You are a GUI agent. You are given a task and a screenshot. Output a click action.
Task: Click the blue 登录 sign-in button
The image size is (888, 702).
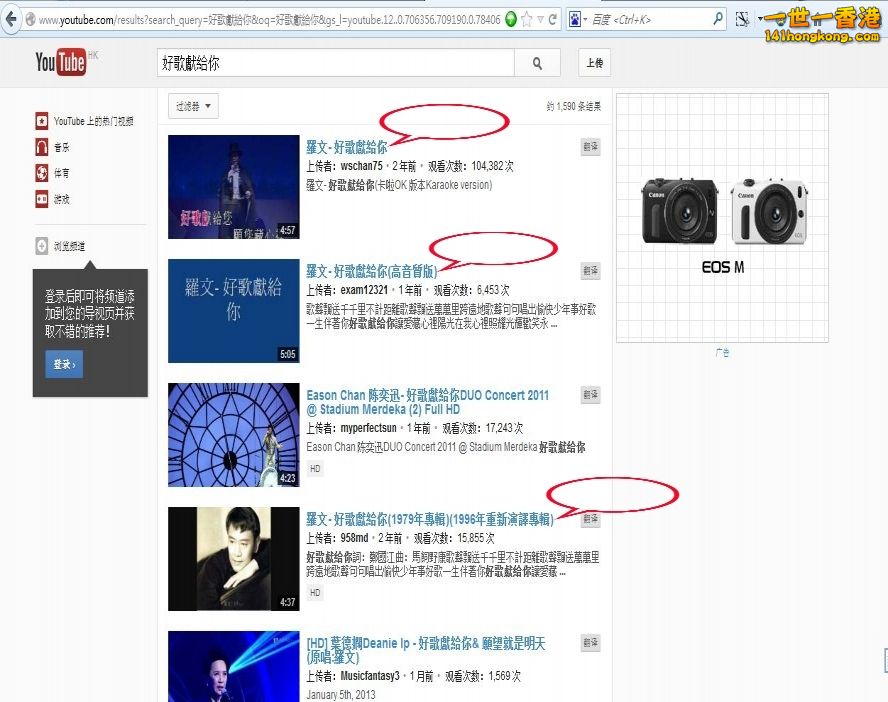pos(63,365)
